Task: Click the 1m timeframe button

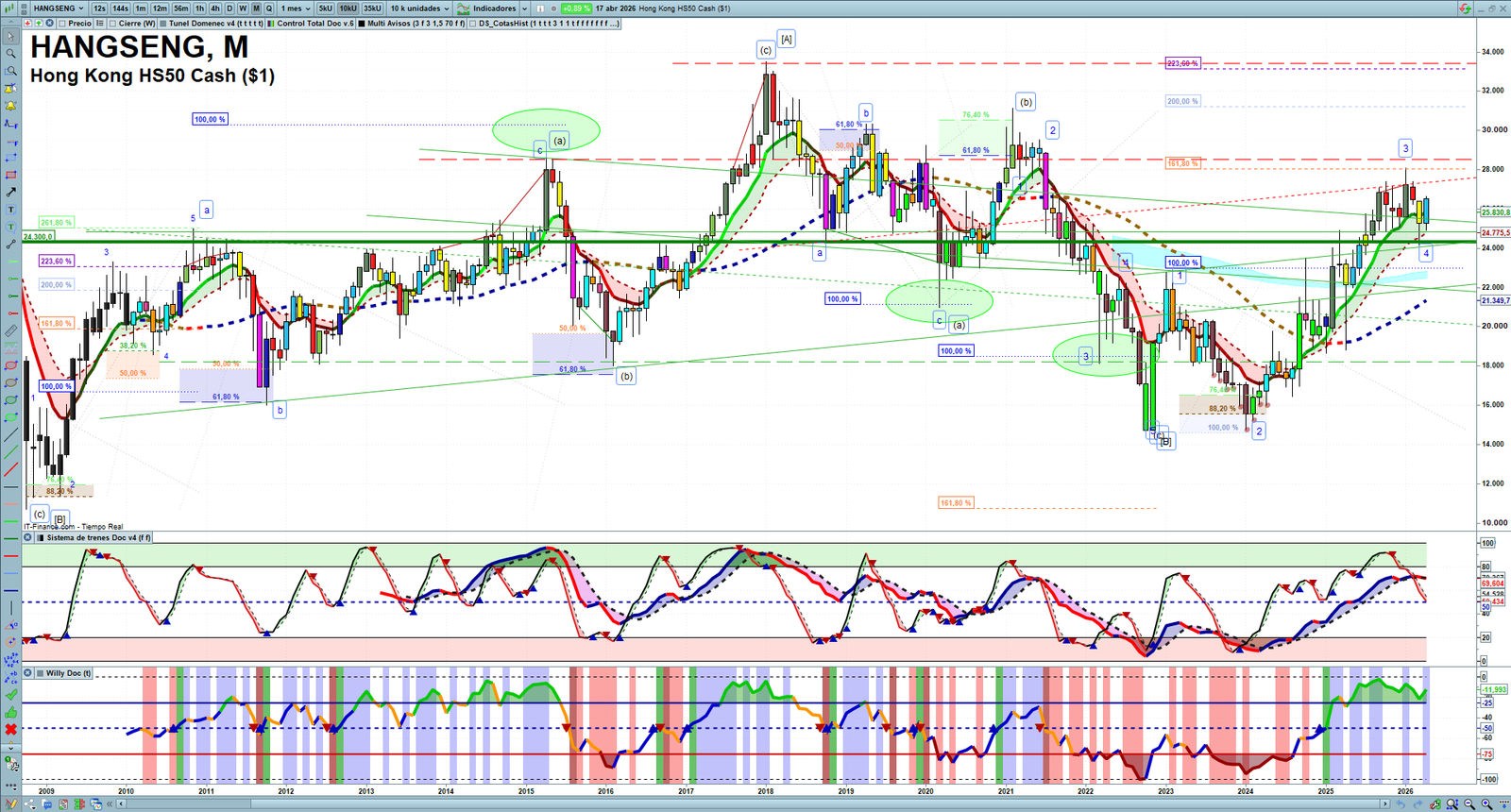Action: [x=141, y=8]
